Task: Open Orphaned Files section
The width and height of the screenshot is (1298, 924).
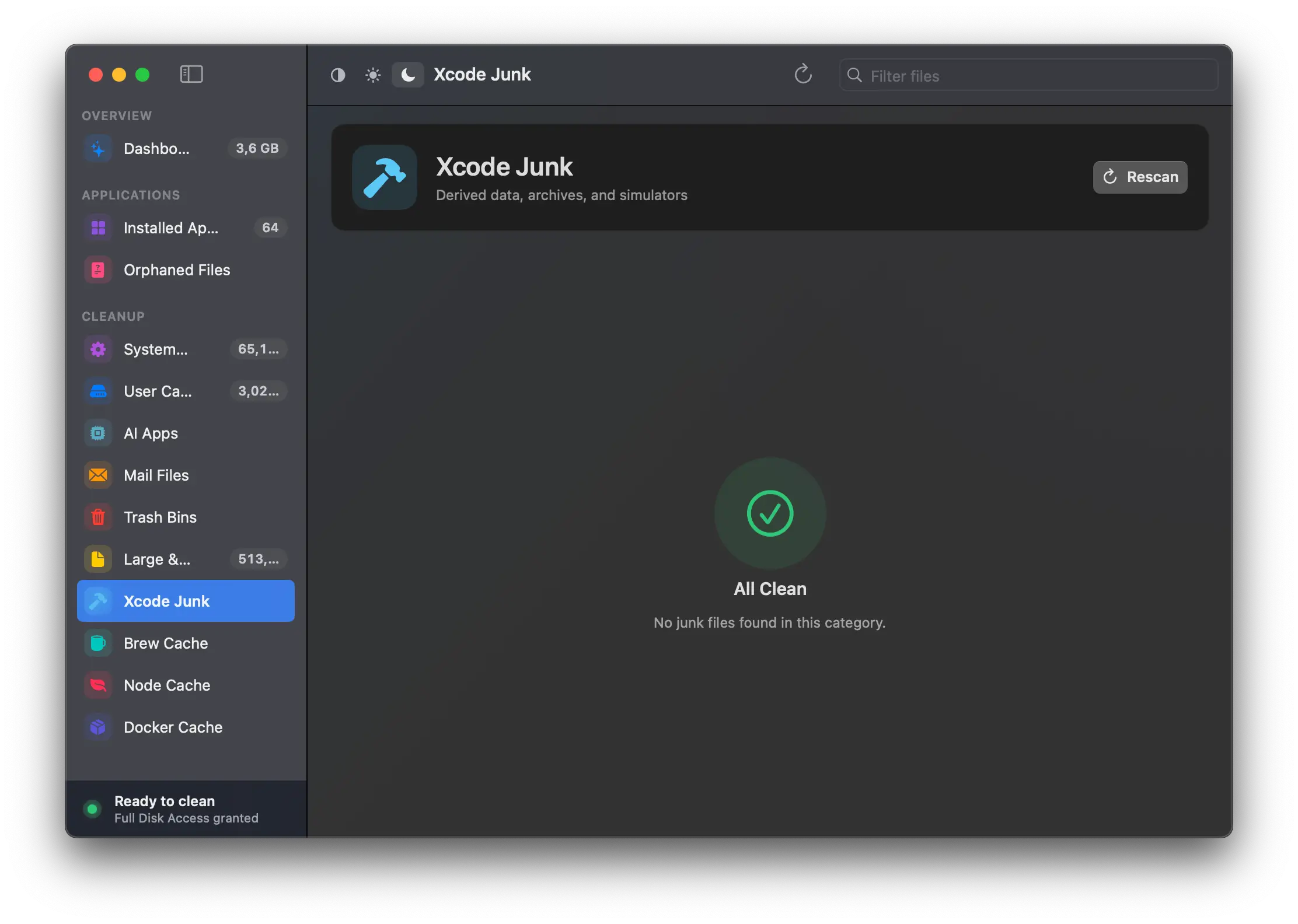Action: tap(186, 269)
